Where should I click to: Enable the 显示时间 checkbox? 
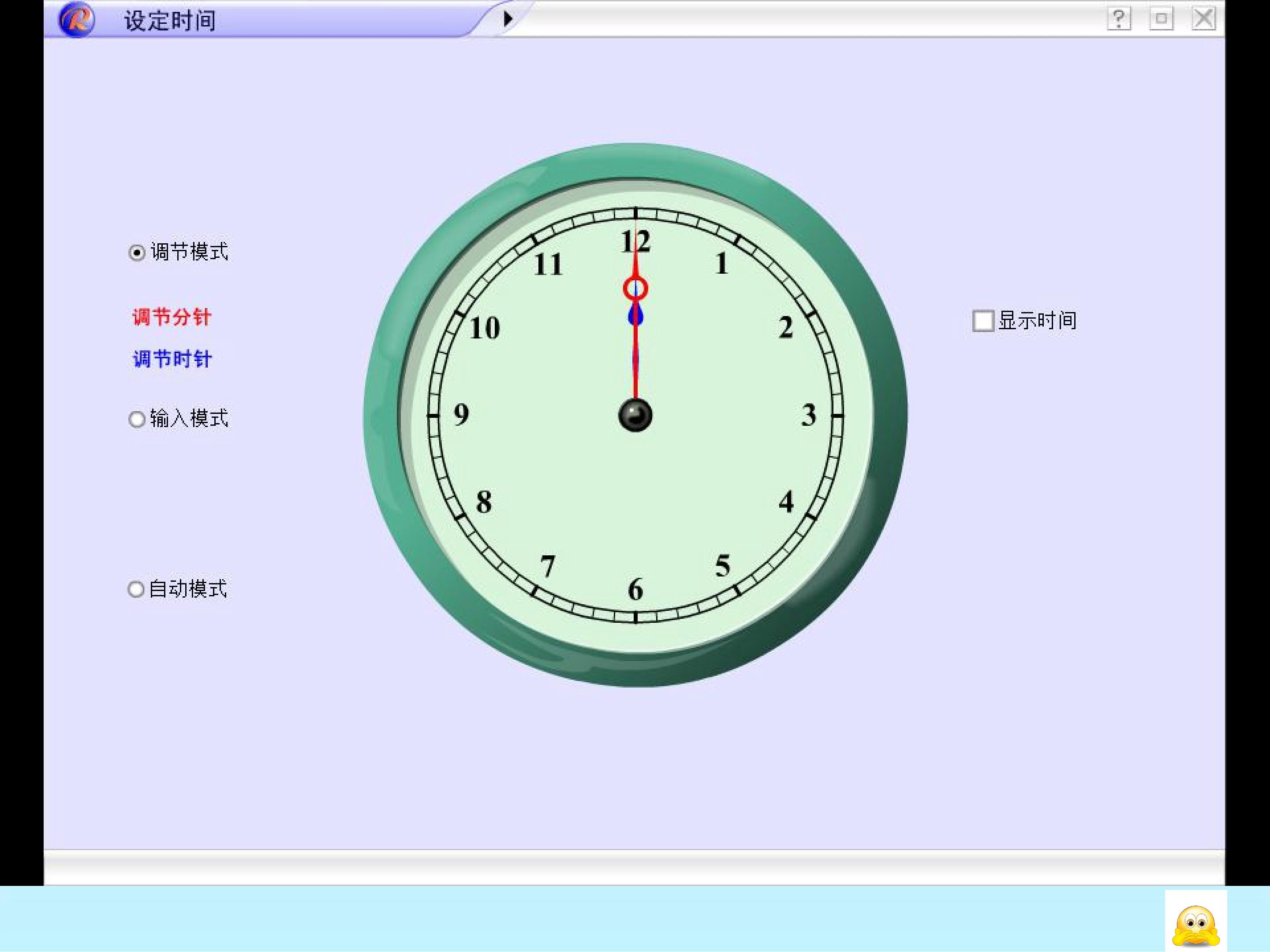[x=983, y=321]
